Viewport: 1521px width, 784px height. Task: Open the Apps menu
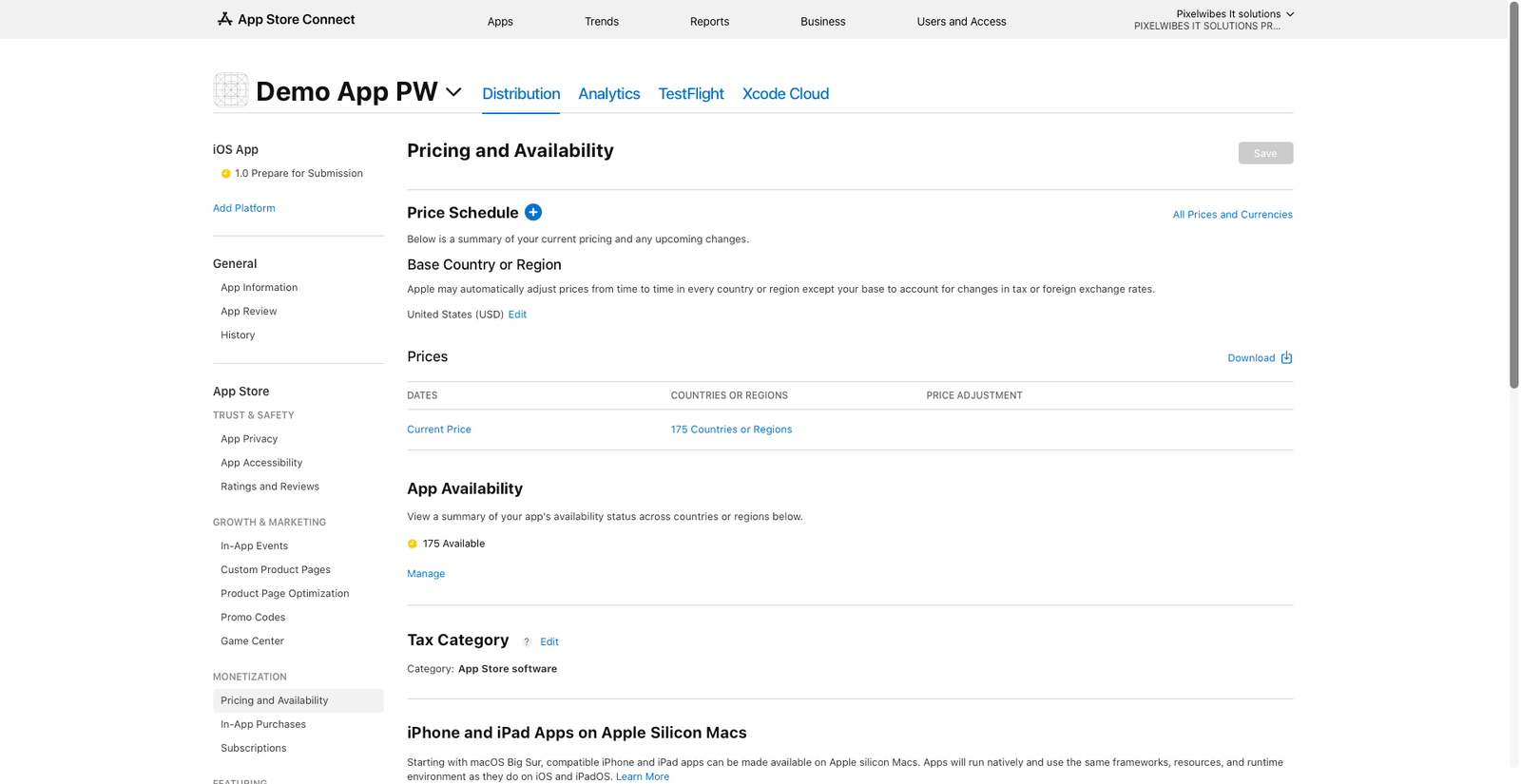click(500, 21)
